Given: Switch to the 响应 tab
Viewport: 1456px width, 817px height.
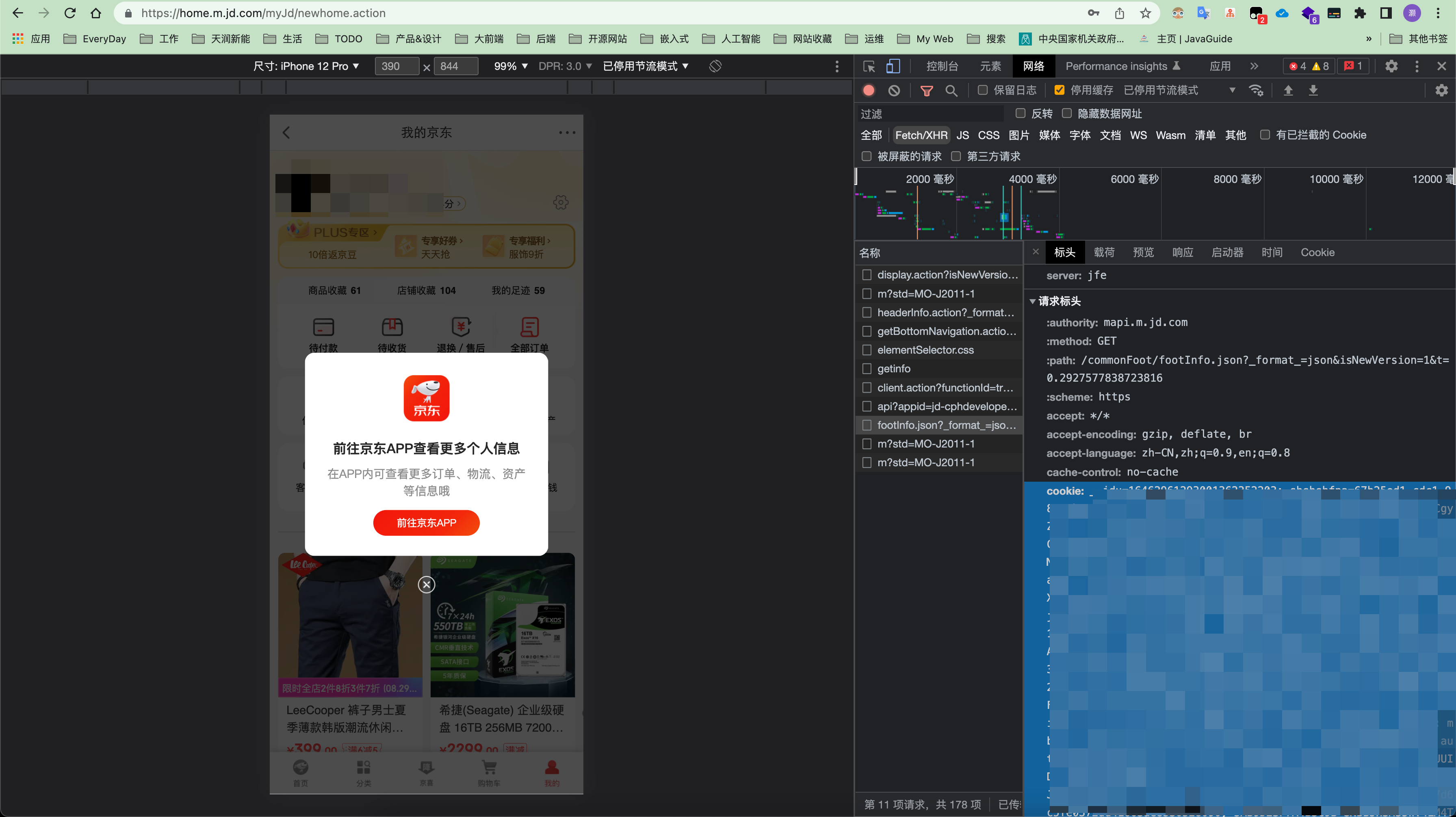Looking at the screenshot, I should (x=1183, y=252).
